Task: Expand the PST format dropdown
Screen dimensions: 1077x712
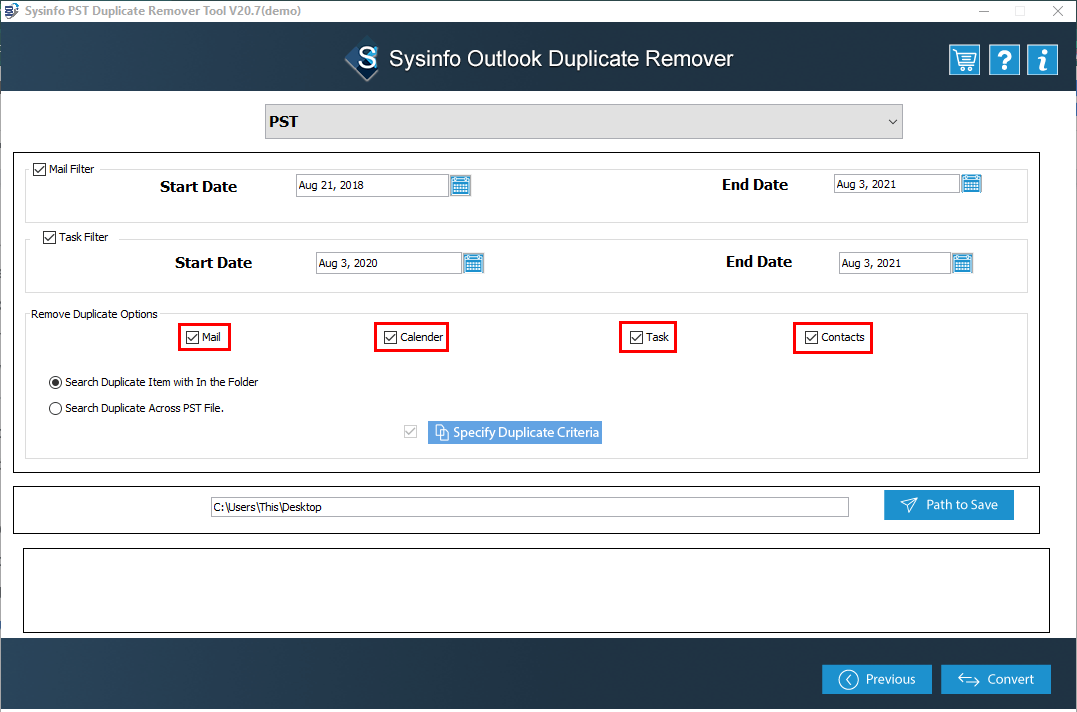Action: pyautogui.click(x=584, y=122)
